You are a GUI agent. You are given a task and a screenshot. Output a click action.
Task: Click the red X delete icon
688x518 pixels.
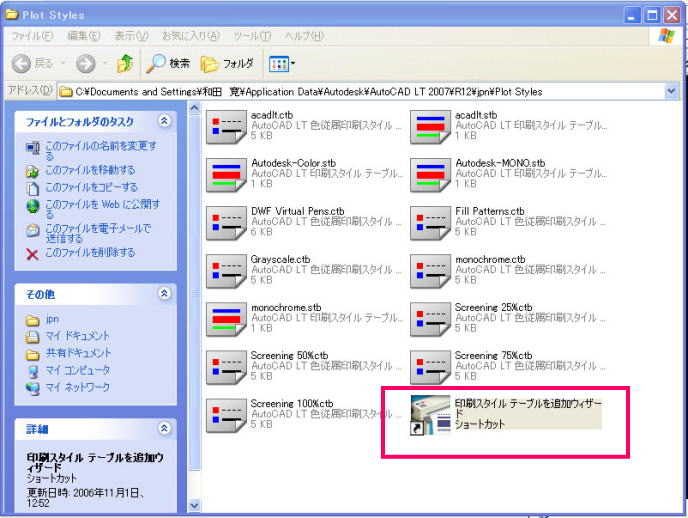tap(32, 254)
